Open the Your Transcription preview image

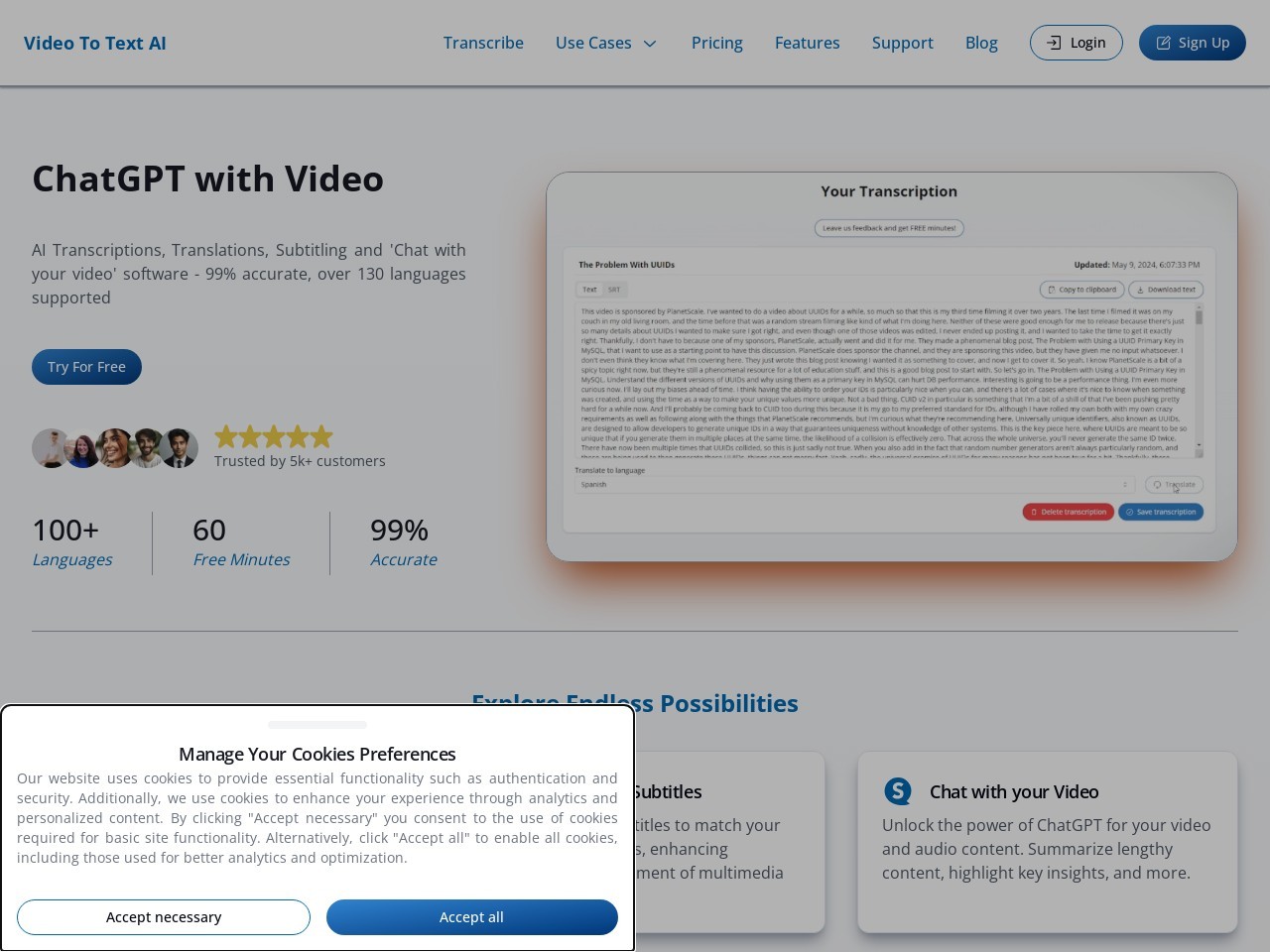(892, 367)
